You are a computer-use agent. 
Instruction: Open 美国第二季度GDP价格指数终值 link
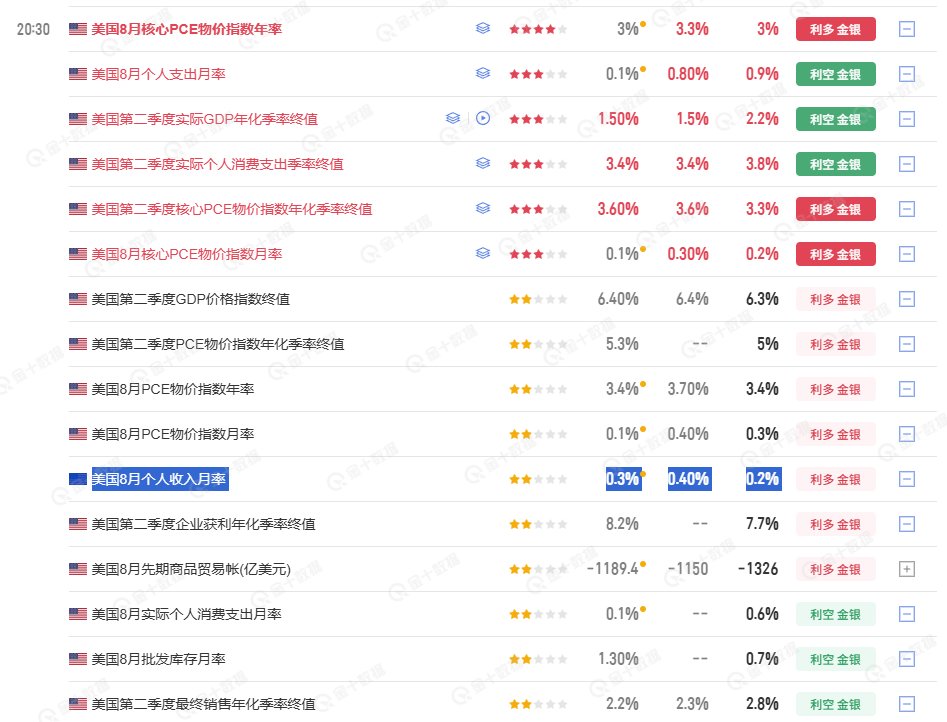coord(190,299)
